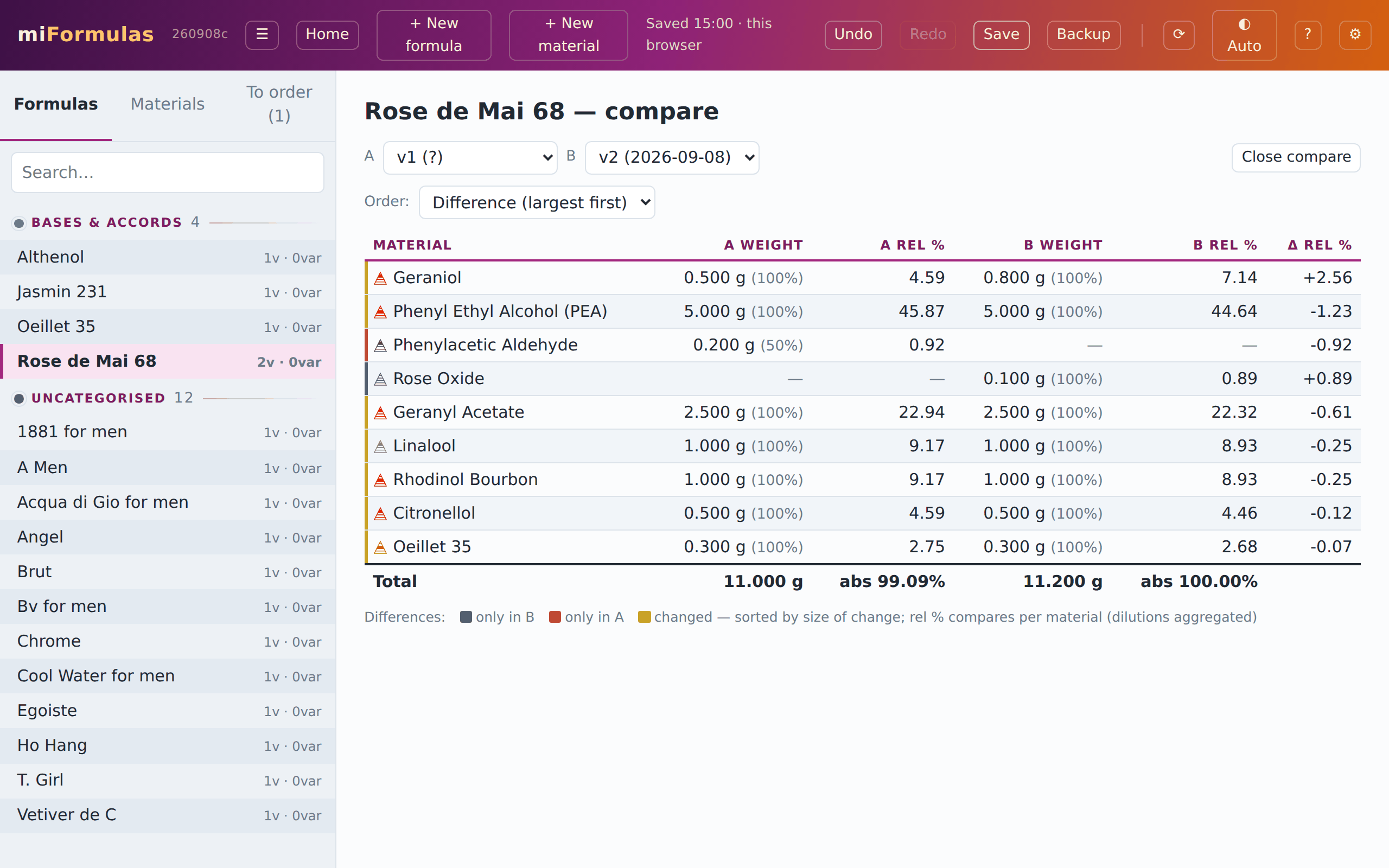
Task: Click the Rose Oxide pyramid icon
Action: click(380, 379)
